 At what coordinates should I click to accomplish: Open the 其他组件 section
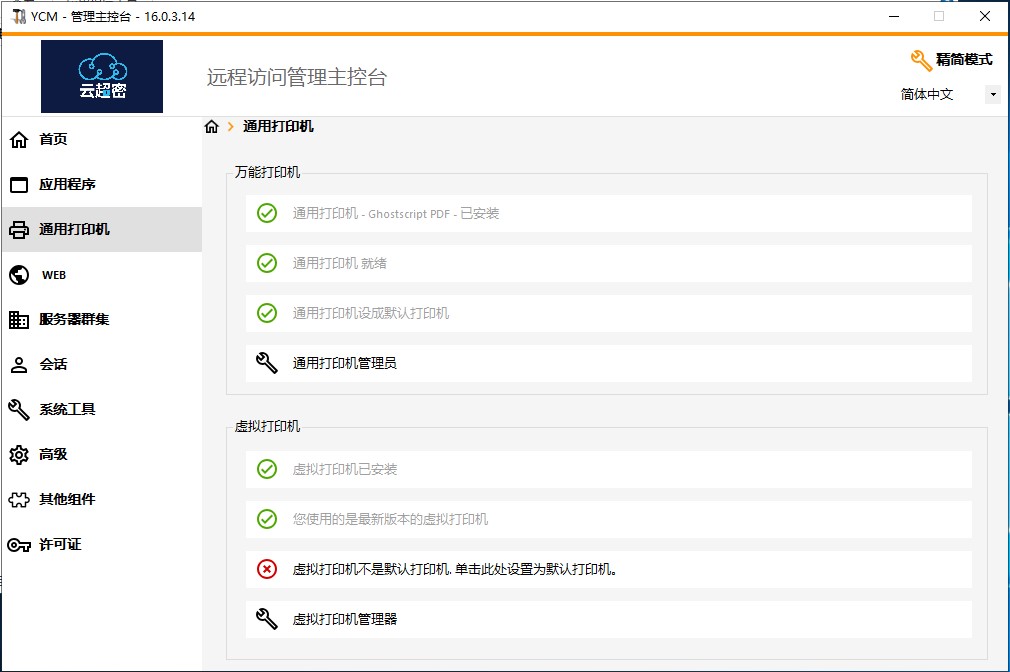(x=102, y=500)
